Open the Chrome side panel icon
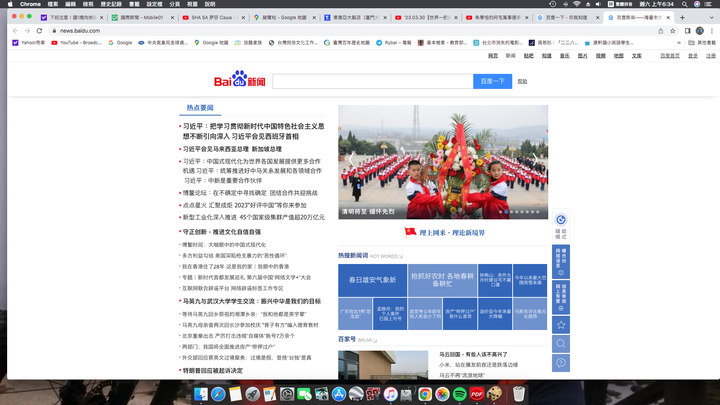 pyautogui.click(x=687, y=31)
